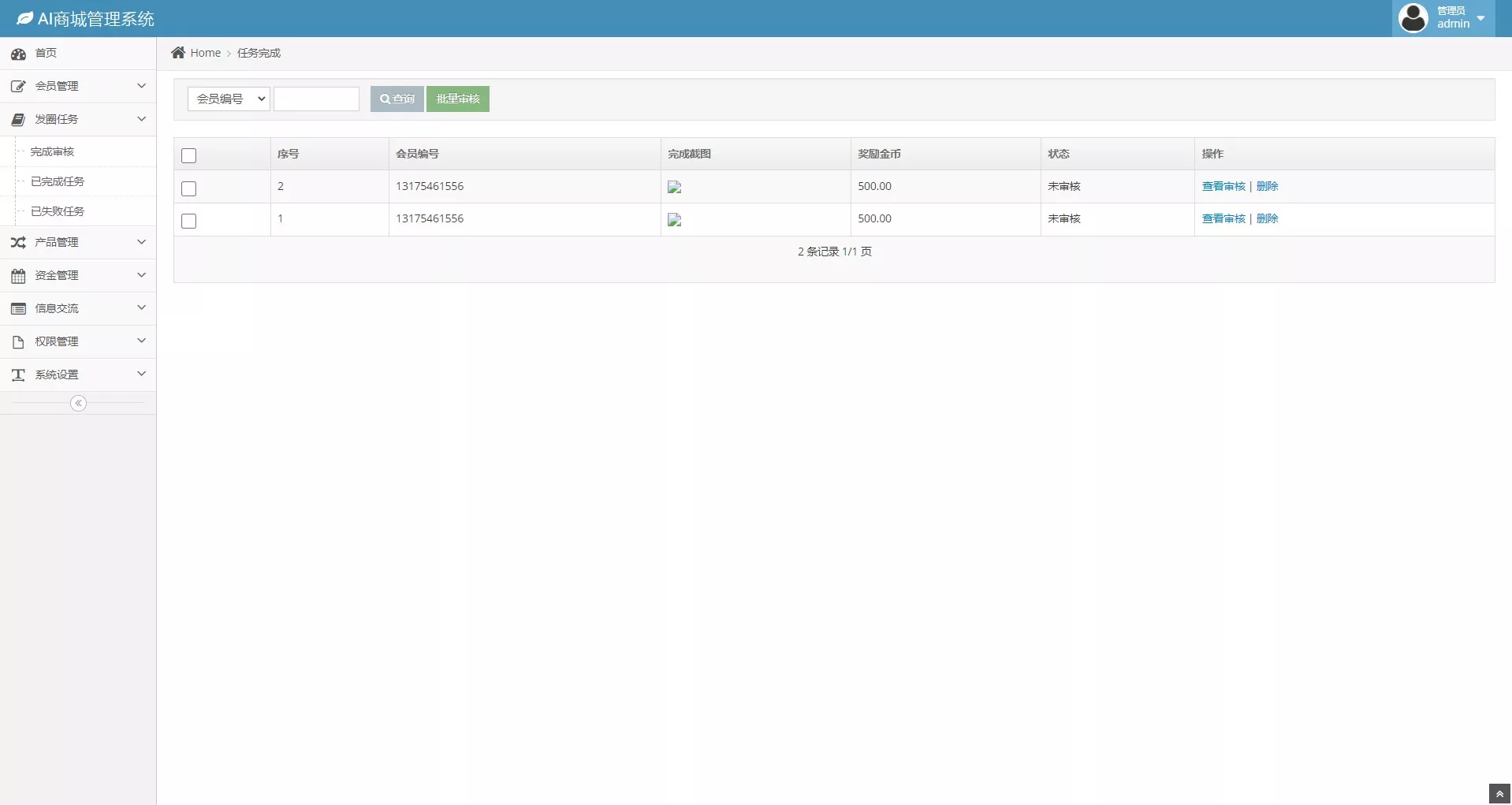The width and height of the screenshot is (1512, 805).
Task: Click the leaf logo of AI商城管理系统
Action: coord(25,18)
